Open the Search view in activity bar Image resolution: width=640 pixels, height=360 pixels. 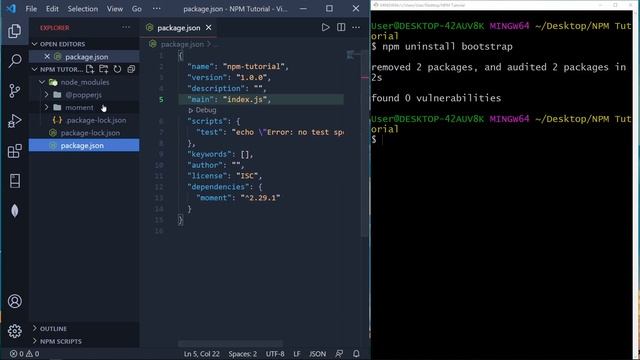click(x=15, y=61)
